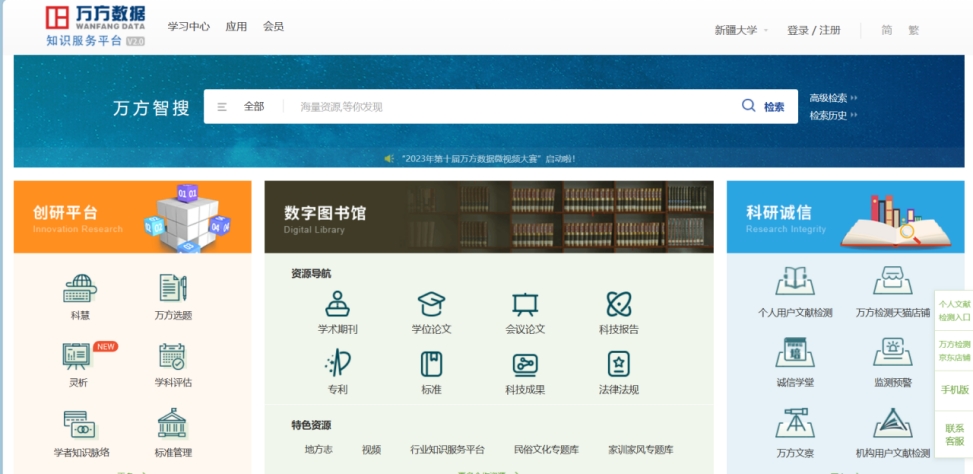This screenshot has width=973, height=474.
Task: Browse 科技报告 resource icon
Action: coord(619,304)
